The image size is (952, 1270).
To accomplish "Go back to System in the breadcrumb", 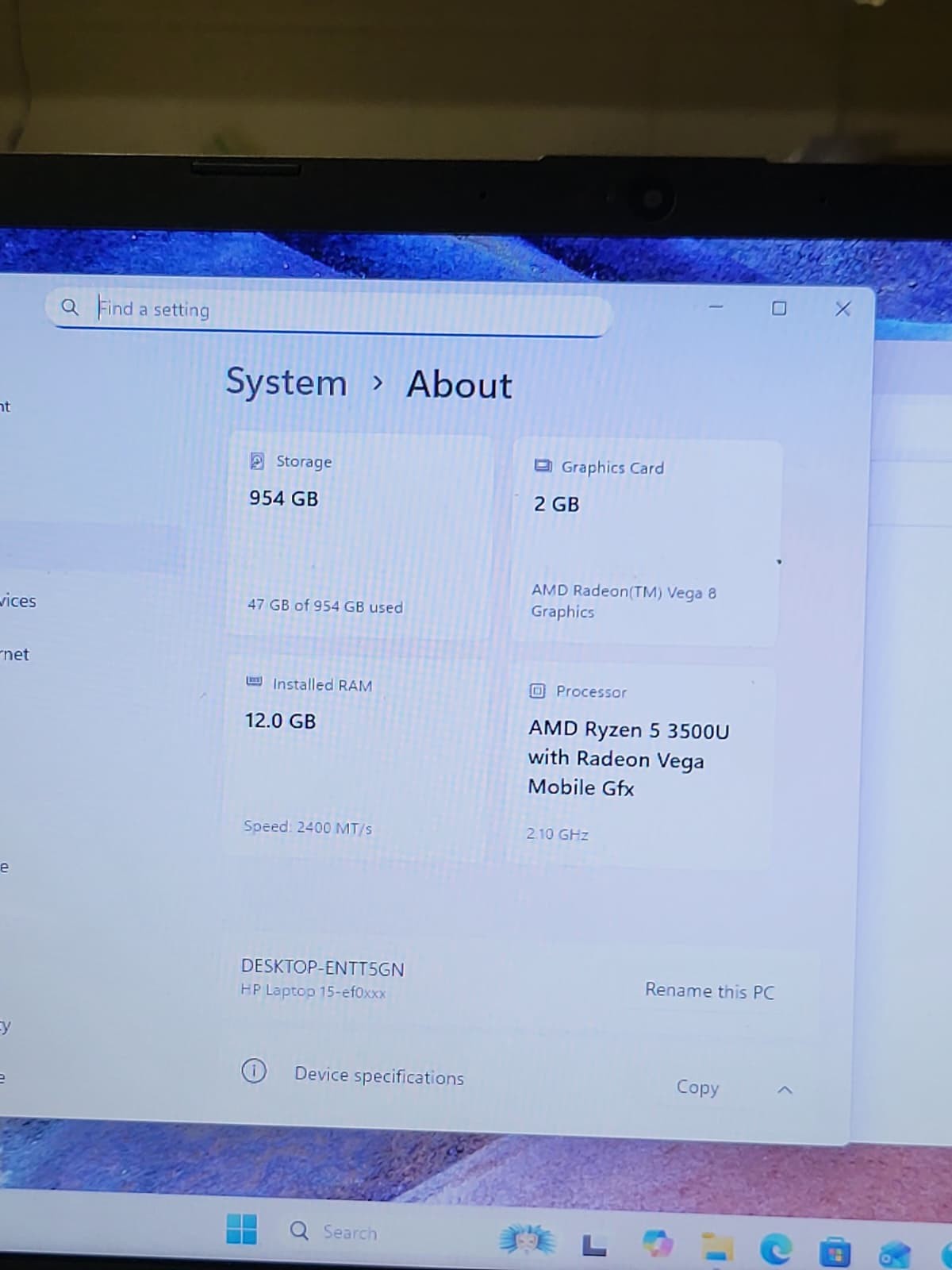I will (x=286, y=383).
